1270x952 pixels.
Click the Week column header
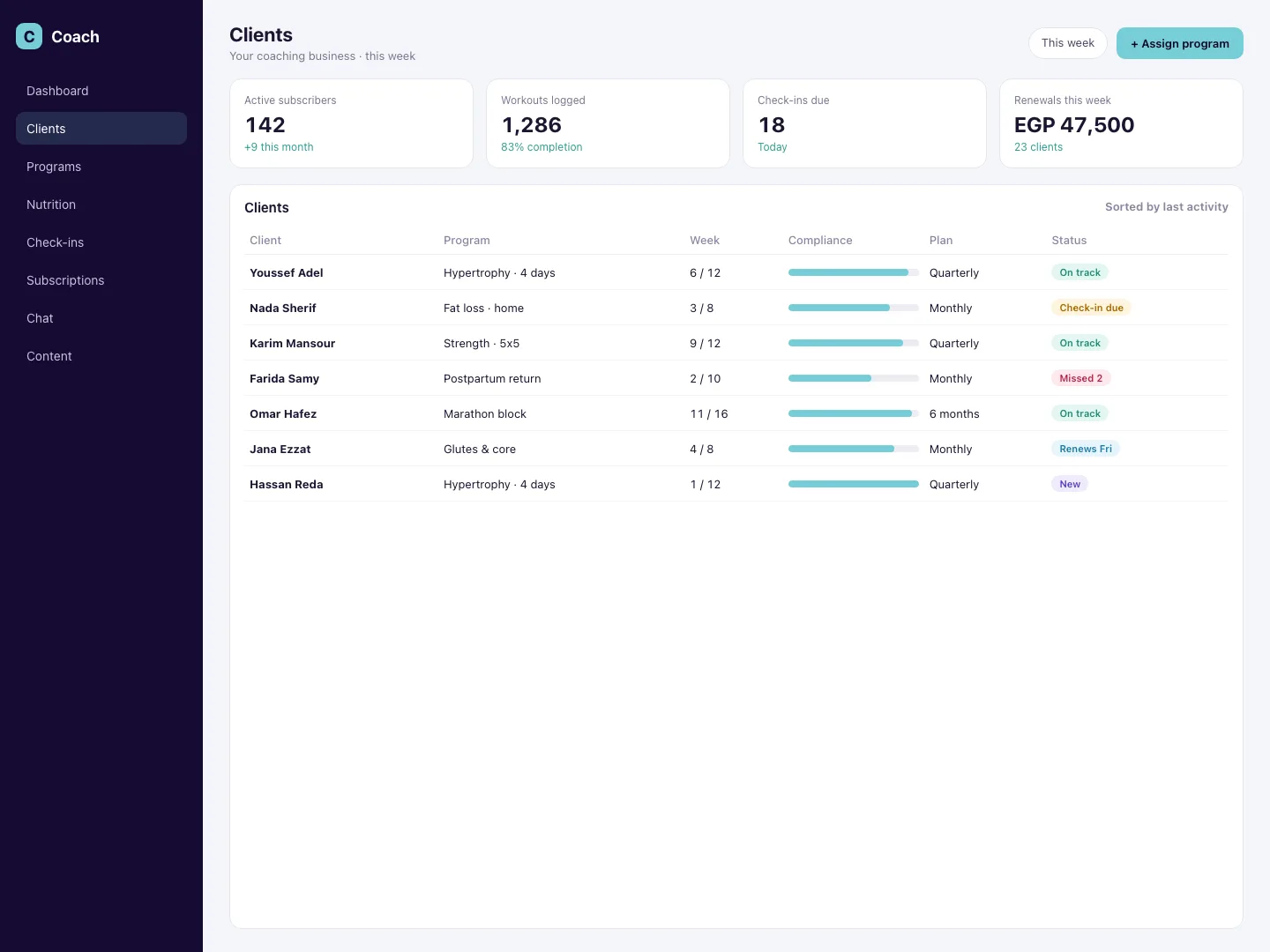click(x=705, y=241)
